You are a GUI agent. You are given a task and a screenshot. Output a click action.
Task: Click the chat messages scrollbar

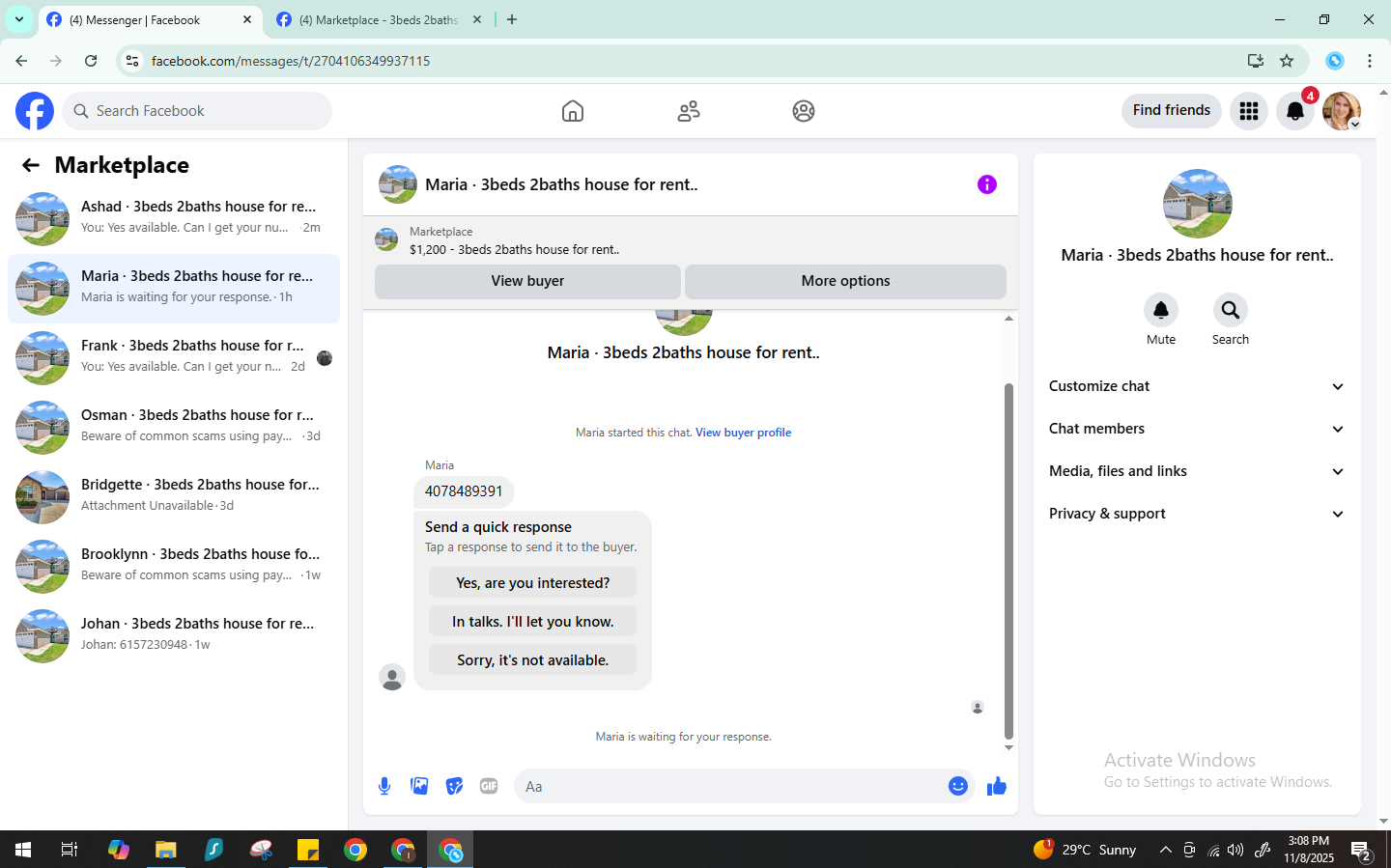coord(1008,560)
